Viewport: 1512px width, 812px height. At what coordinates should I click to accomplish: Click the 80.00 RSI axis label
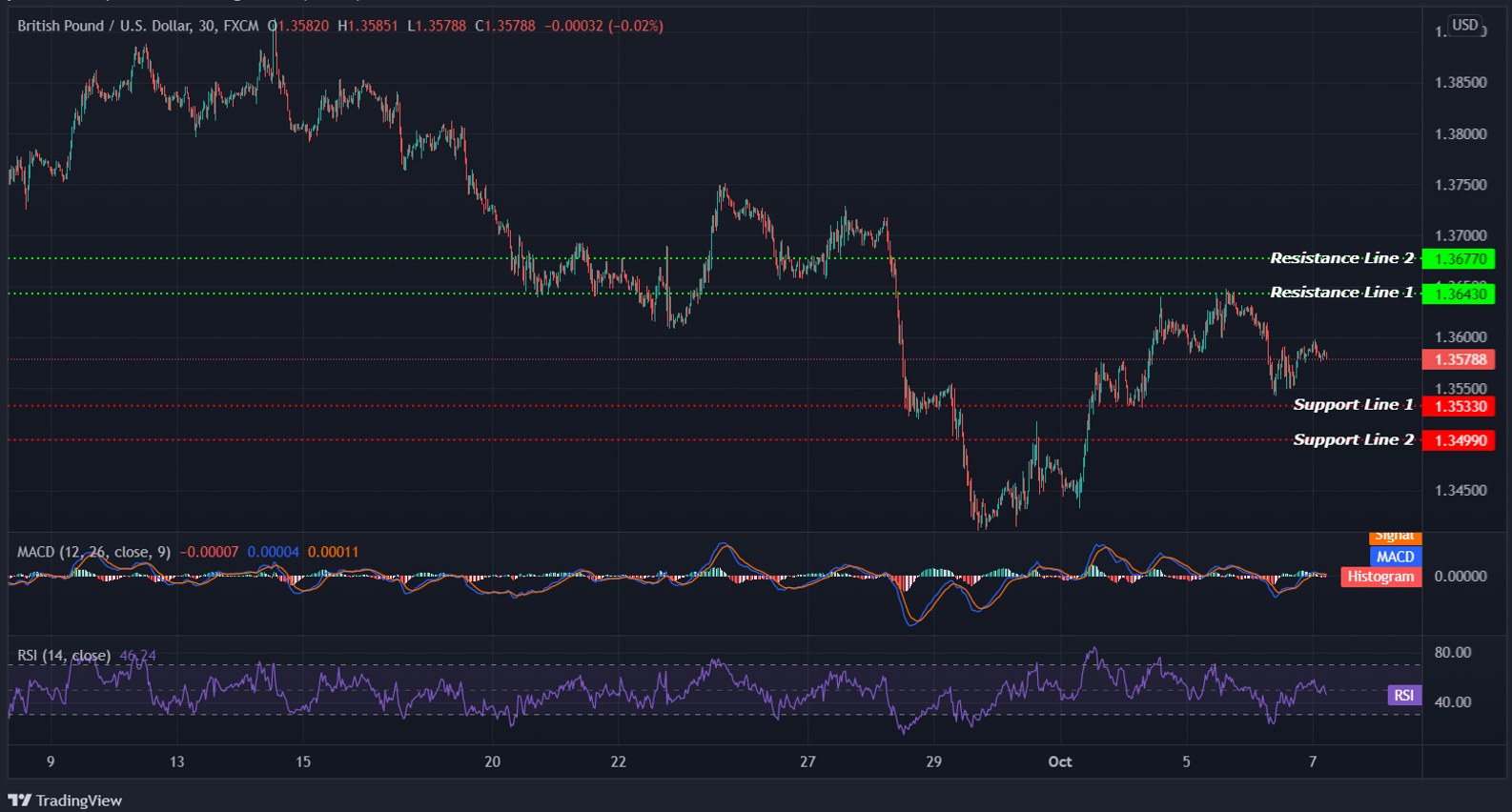tap(1453, 653)
